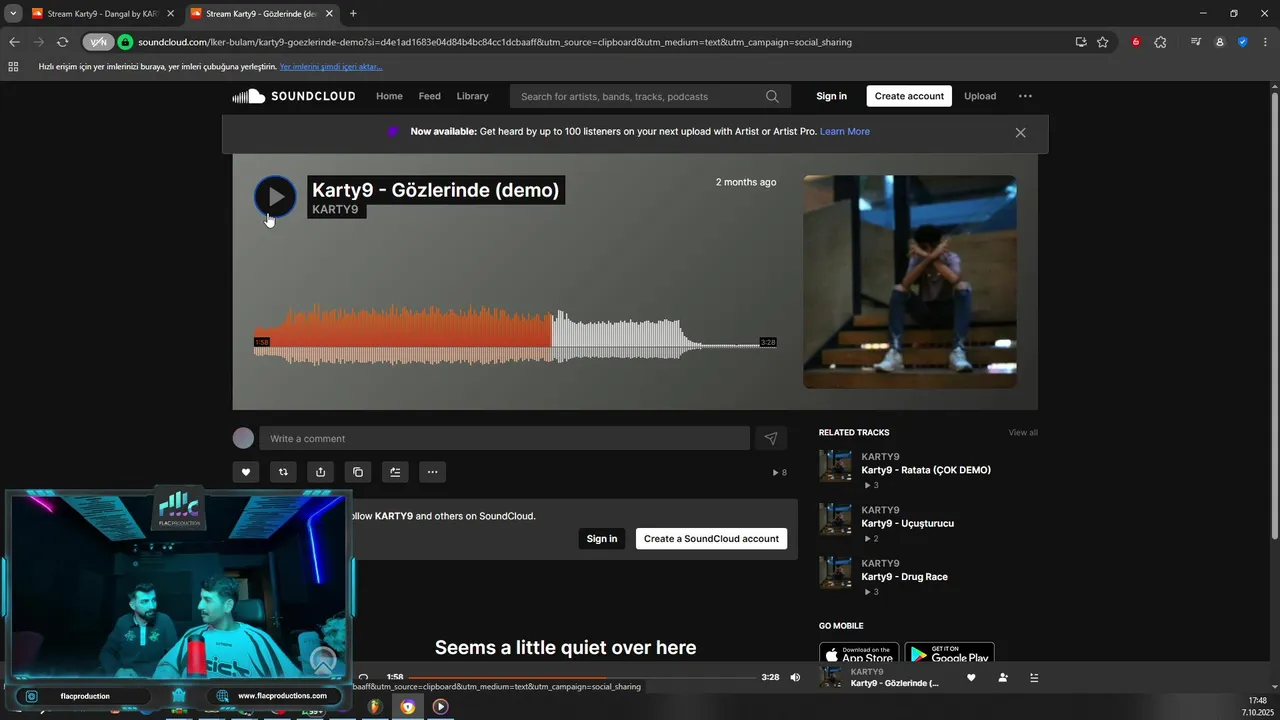Open the App Store download badge
The image size is (1280, 720).
click(859, 654)
